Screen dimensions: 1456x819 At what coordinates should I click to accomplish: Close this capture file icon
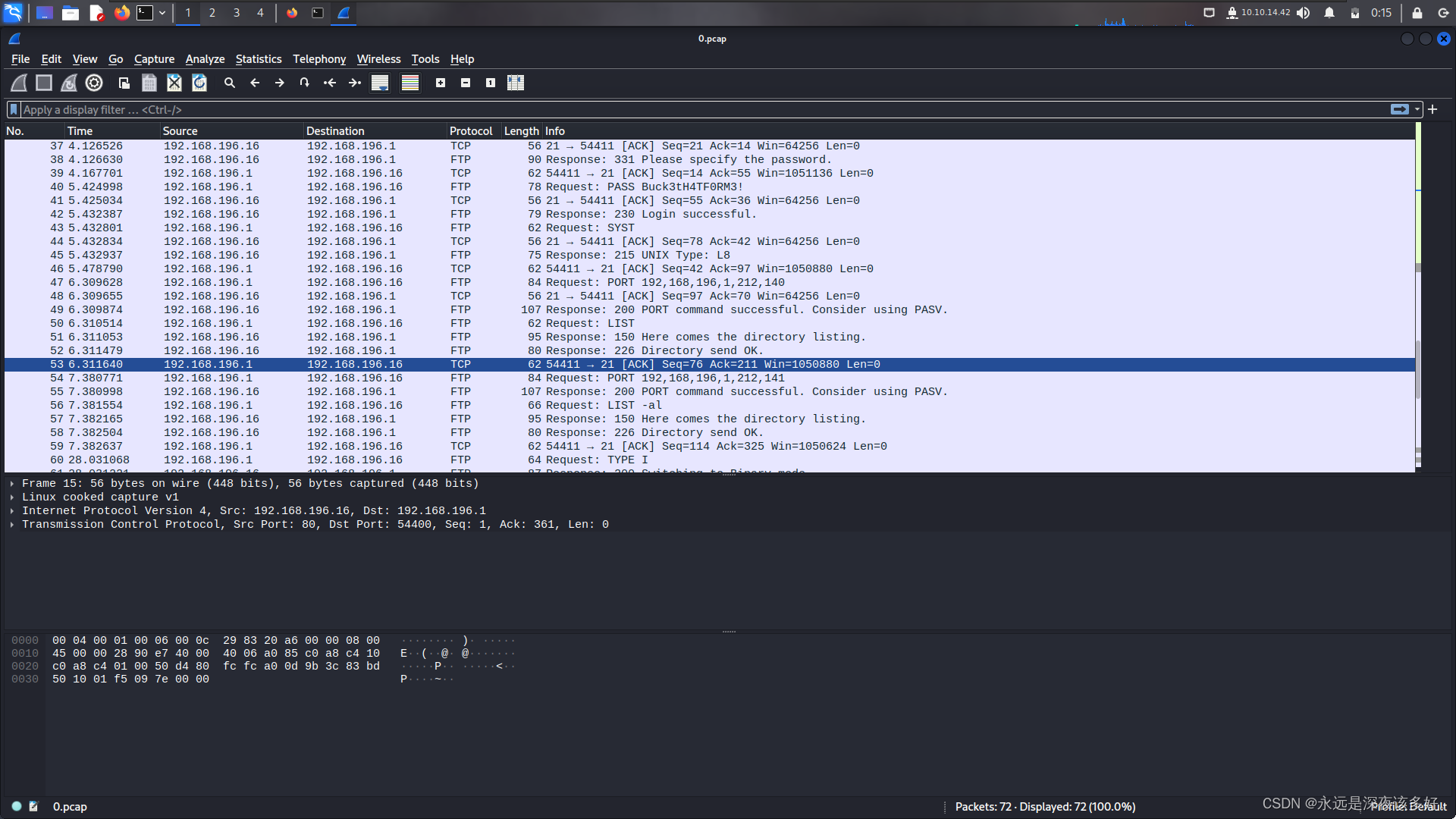tap(174, 83)
